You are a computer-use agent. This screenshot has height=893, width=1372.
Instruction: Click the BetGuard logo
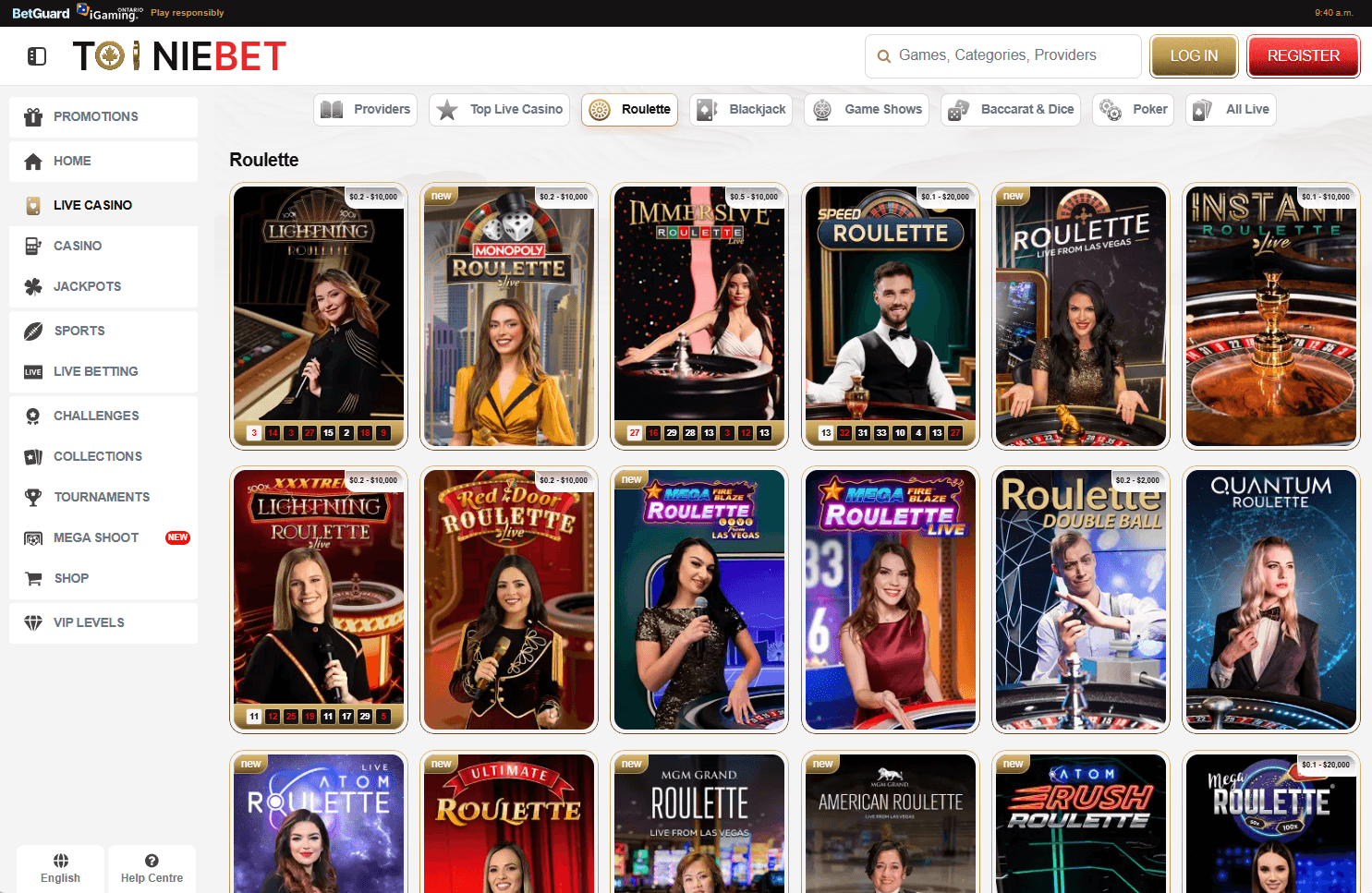tap(41, 13)
